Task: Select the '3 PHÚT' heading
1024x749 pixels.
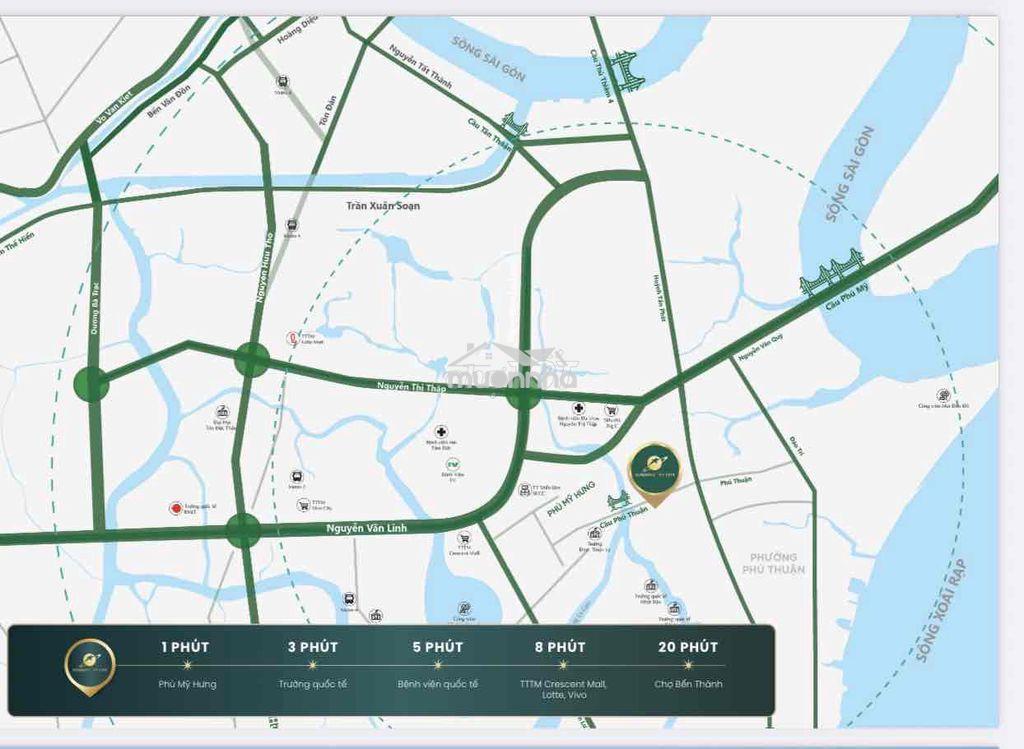Action: pos(313,647)
